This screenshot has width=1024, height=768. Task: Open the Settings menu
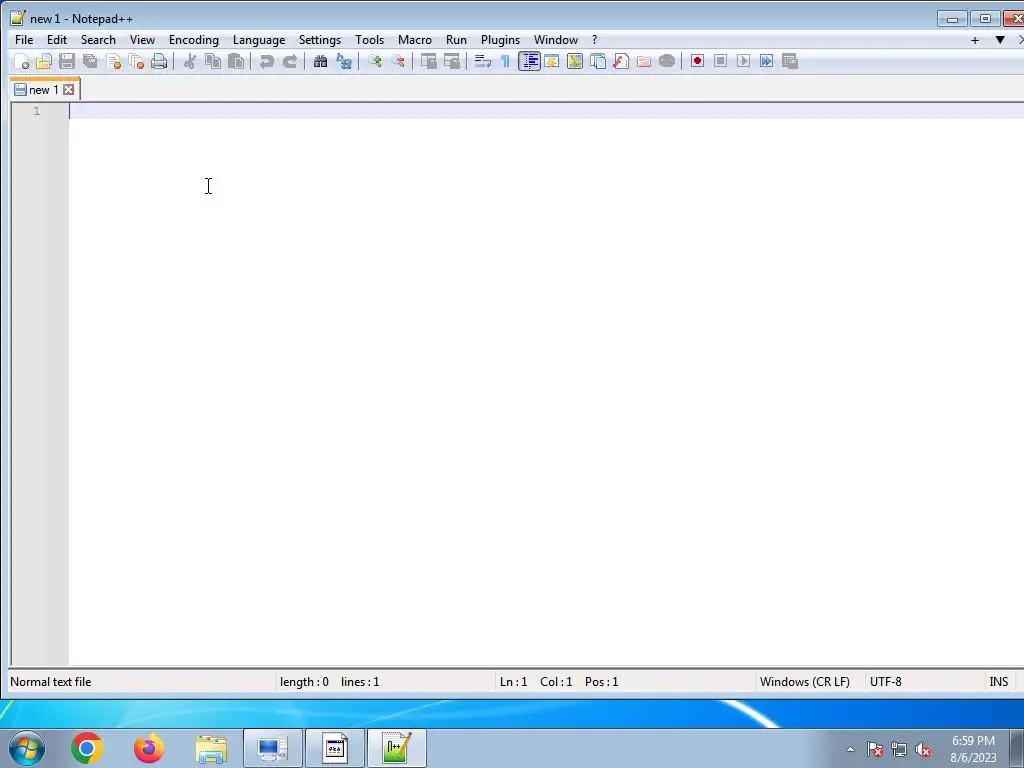point(319,40)
